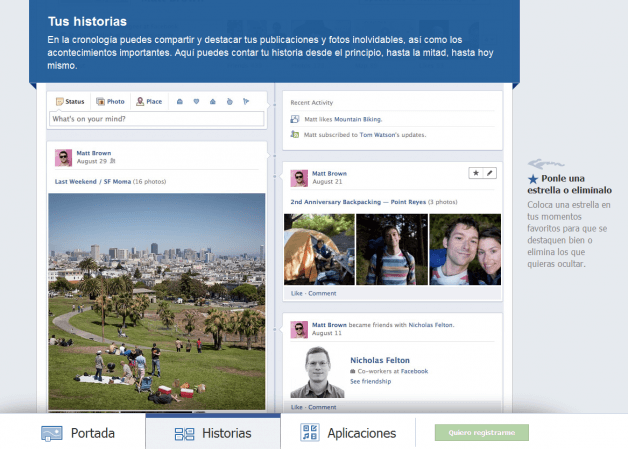Select the flag milestone life event icon

(246, 102)
